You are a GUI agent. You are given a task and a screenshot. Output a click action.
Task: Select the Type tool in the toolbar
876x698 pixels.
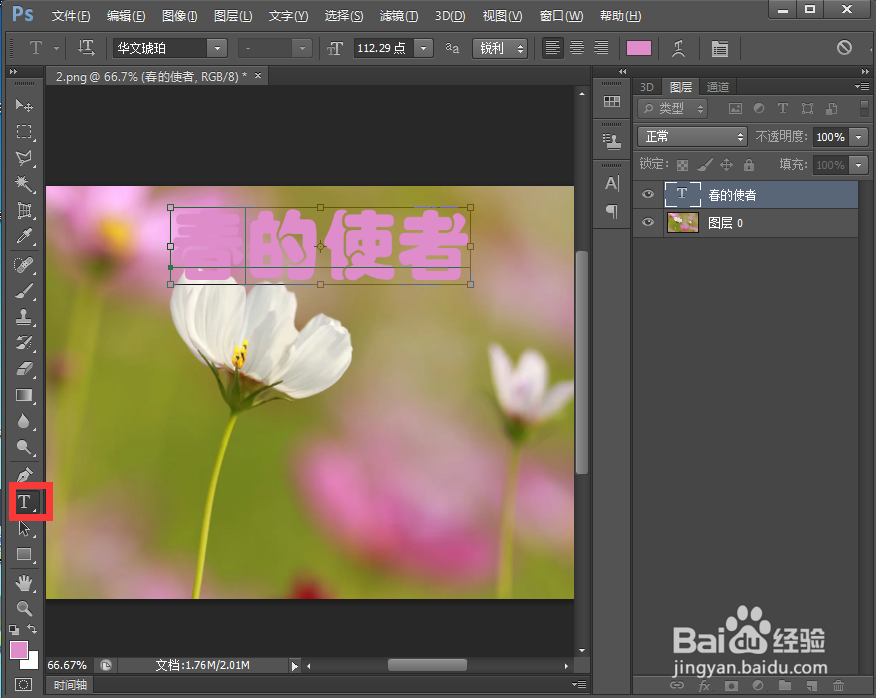[24, 502]
